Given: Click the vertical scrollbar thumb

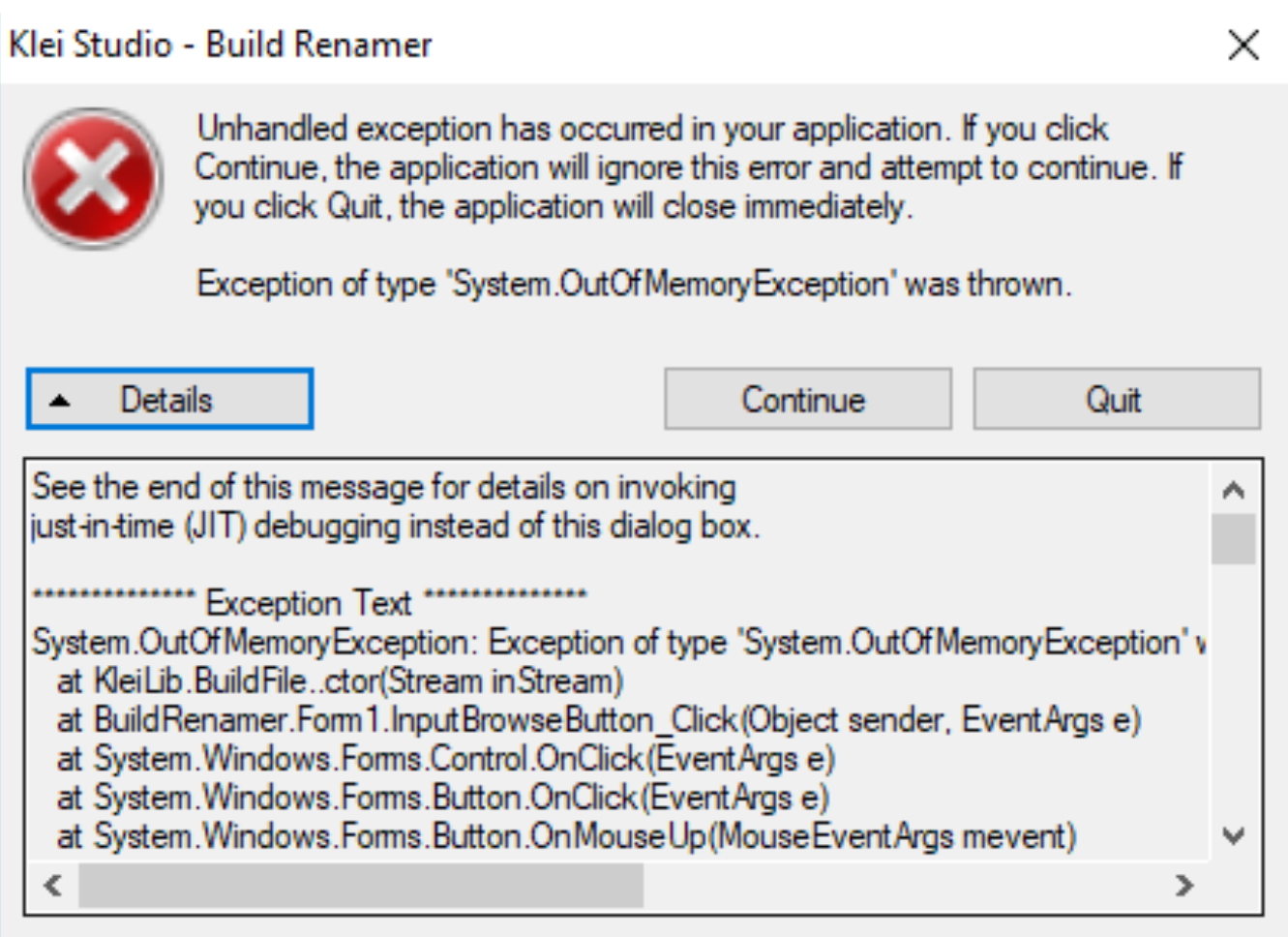Looking at the screenshot, I should pyautogui.click(x=1233, y=538).
